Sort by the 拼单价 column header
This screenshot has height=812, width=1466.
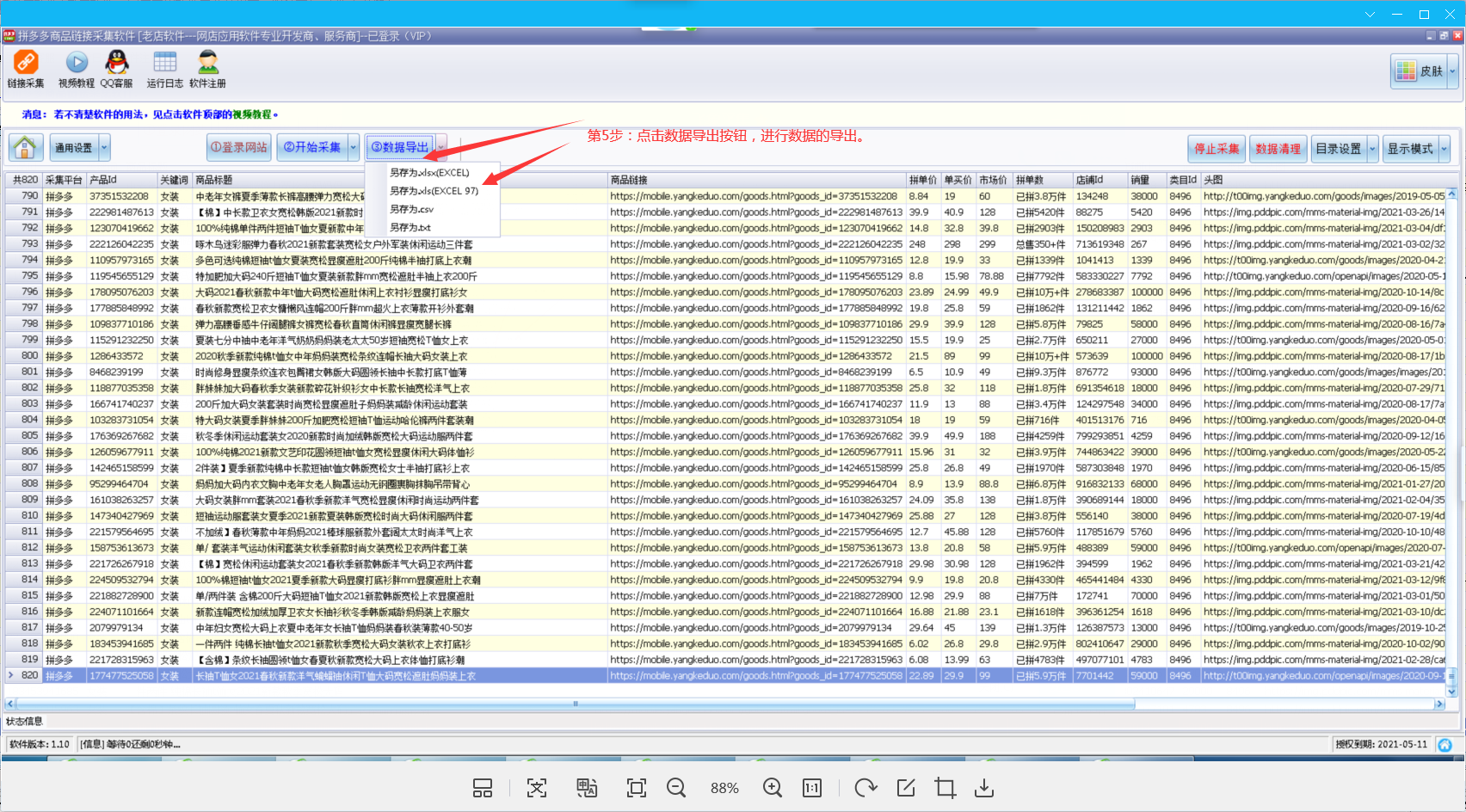coord(923,180)
